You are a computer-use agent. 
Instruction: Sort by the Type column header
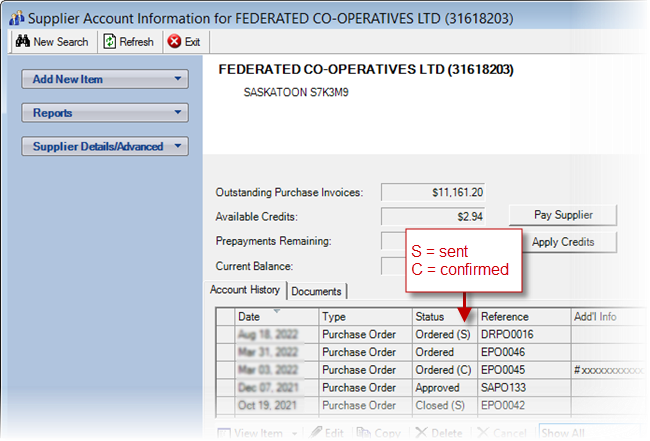point(365,317)
